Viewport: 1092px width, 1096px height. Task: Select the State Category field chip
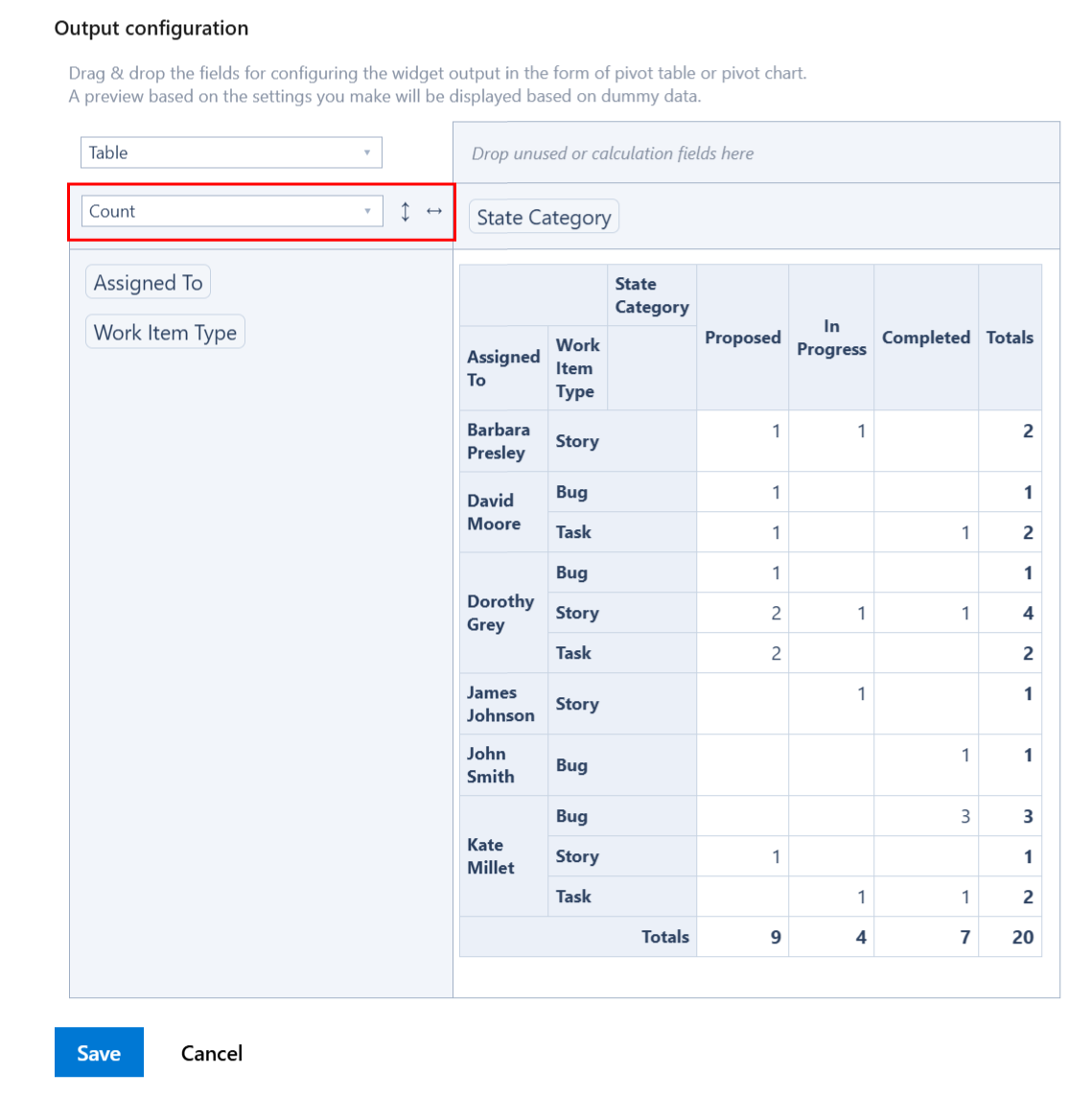(544, 217)
